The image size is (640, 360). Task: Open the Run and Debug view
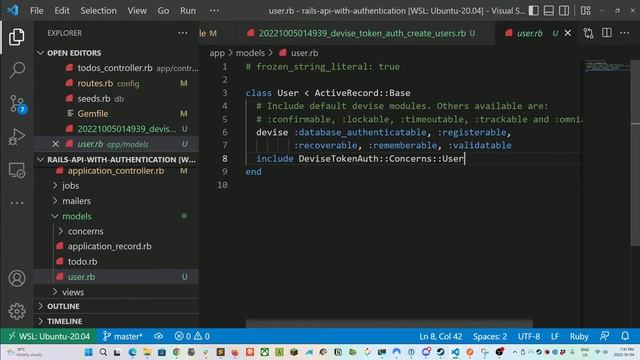(17, 137)
